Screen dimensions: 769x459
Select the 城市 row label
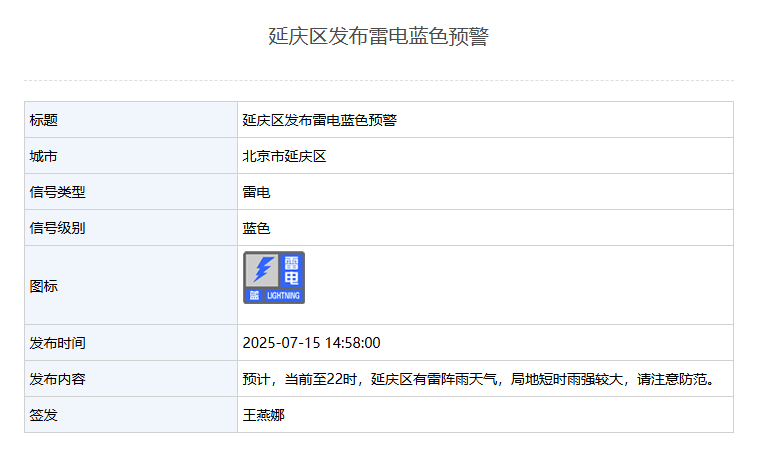(x=44, y=156)
